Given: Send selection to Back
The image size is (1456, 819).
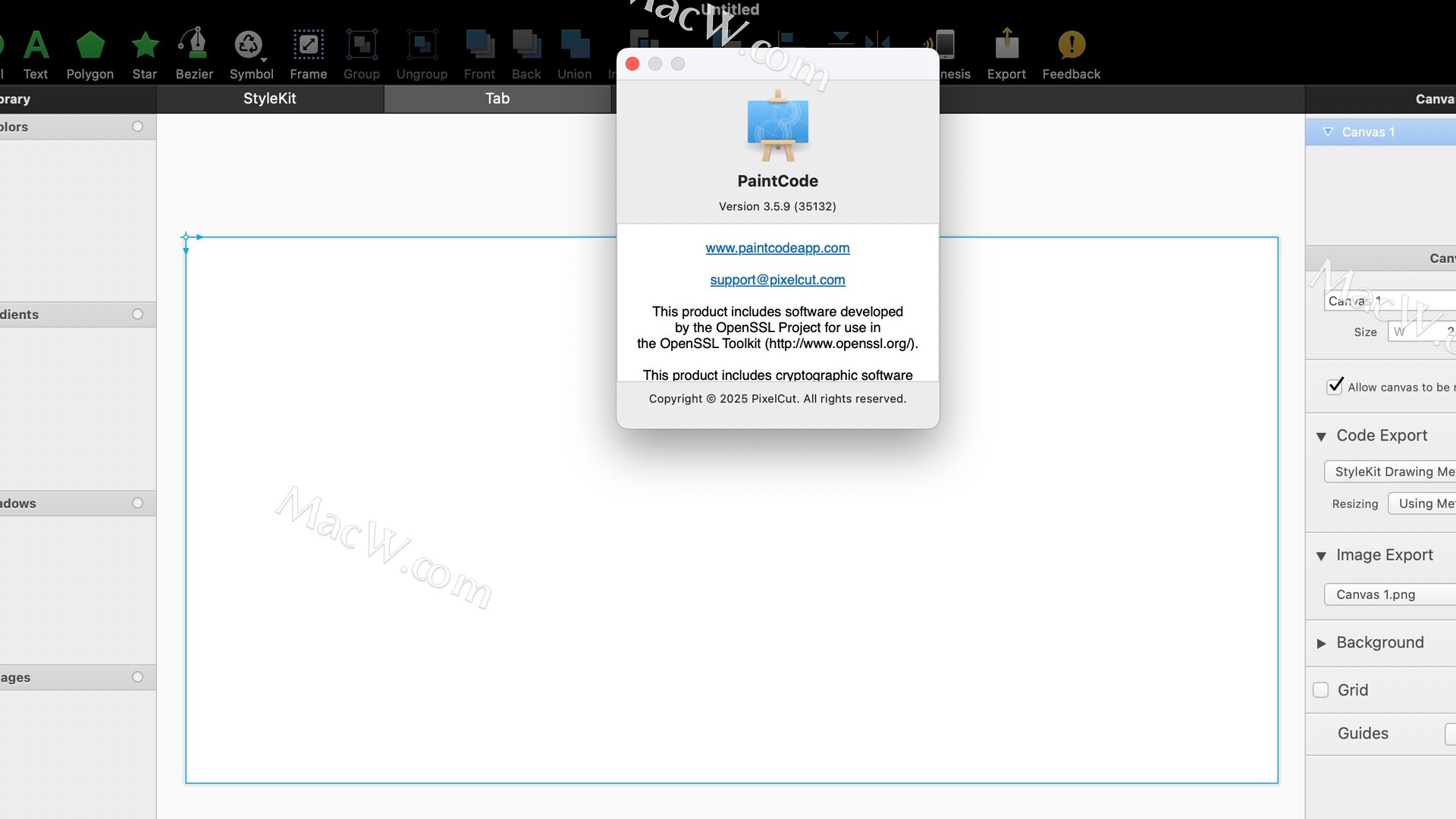Looking at the screenshot, I should [526, 55].
